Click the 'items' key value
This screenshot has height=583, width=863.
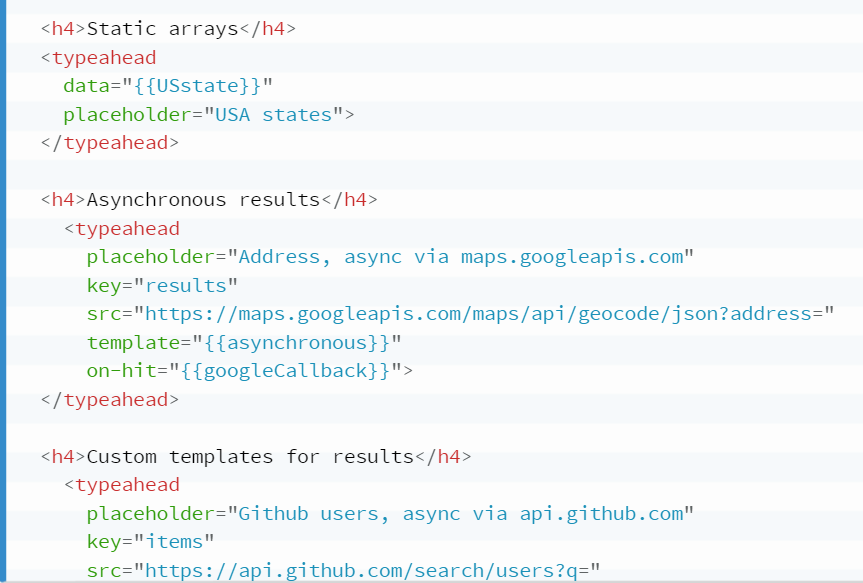174,542
